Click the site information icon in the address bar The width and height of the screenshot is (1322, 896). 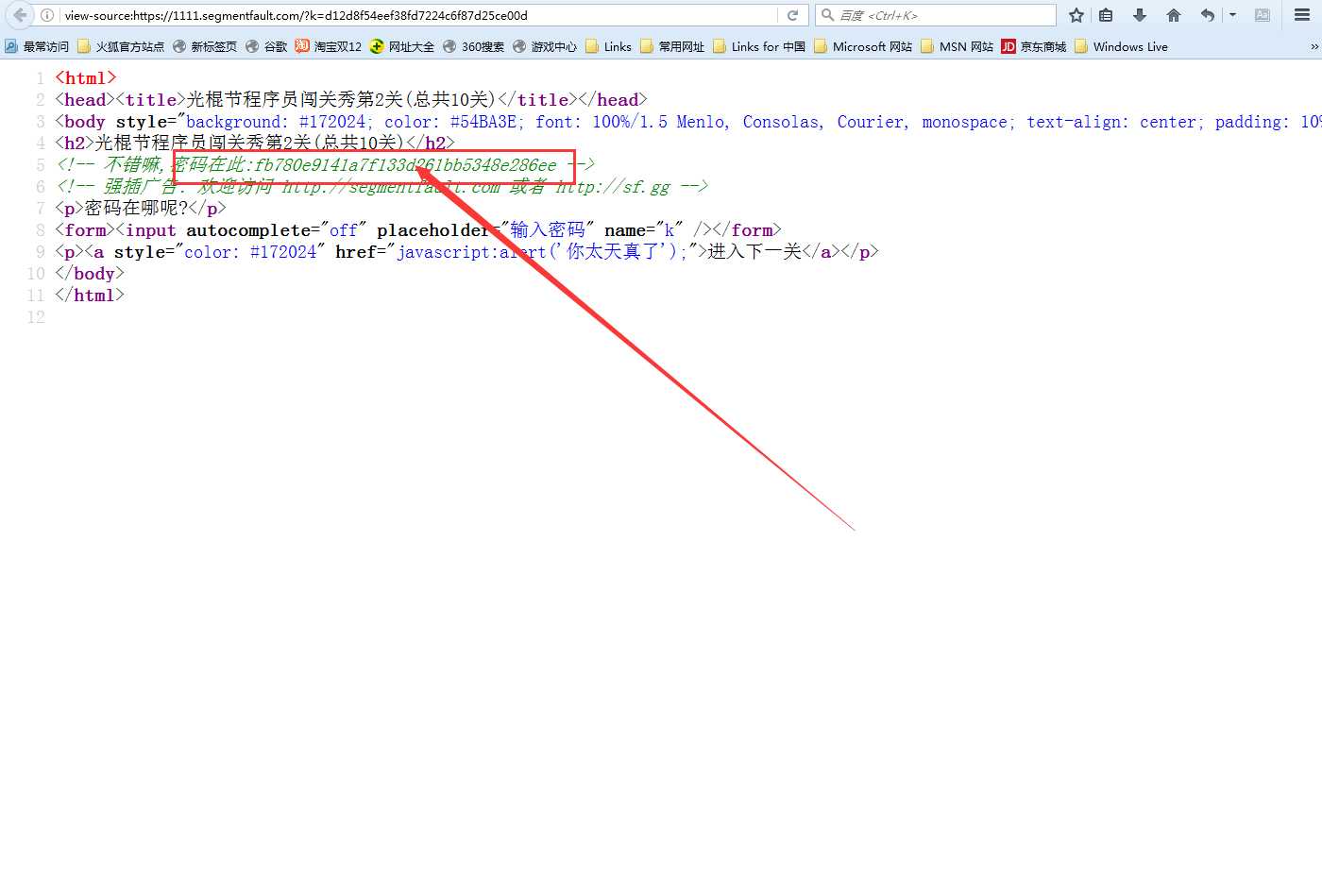point(47,15)
